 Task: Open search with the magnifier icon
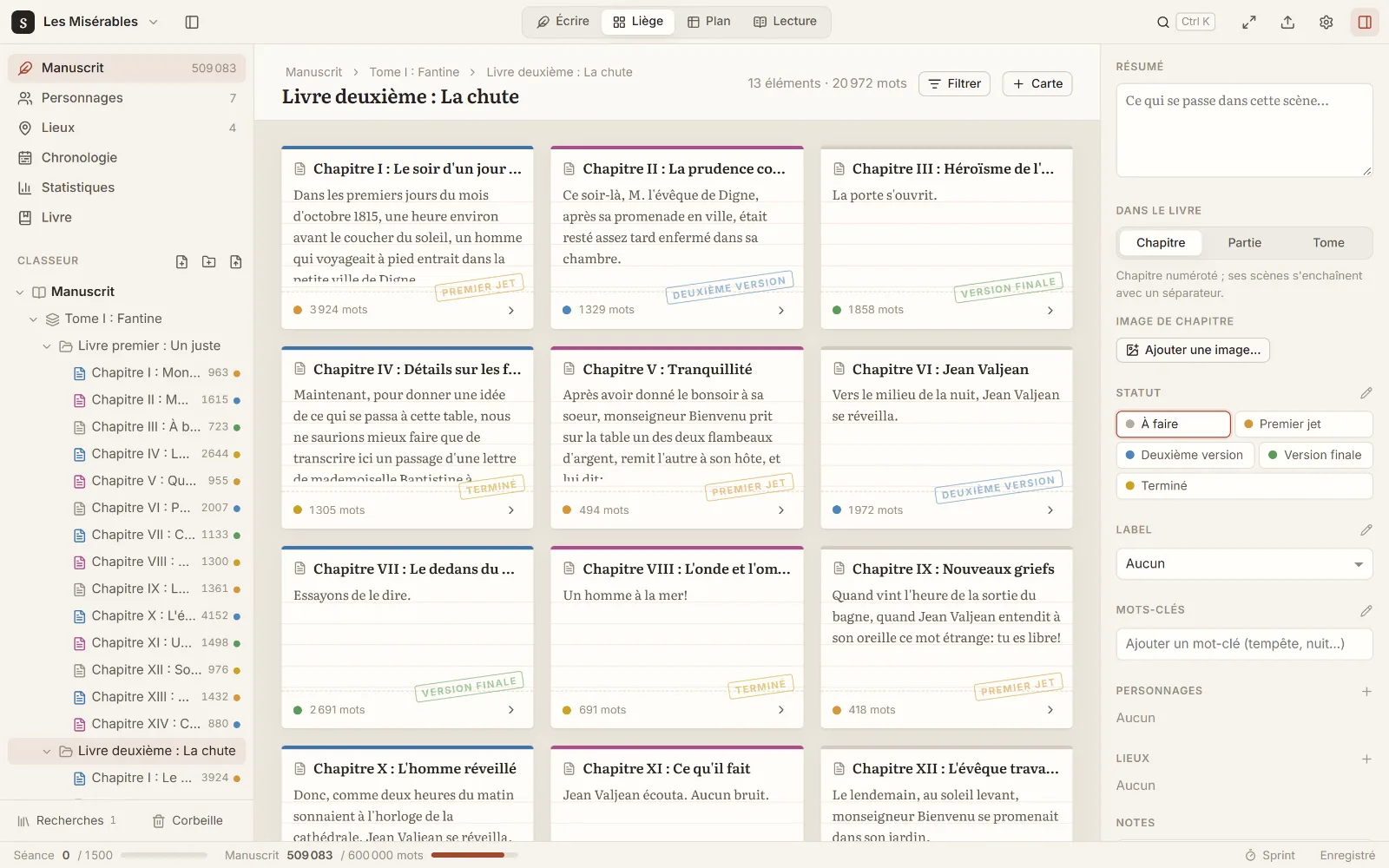click(x=1163, y=22)
